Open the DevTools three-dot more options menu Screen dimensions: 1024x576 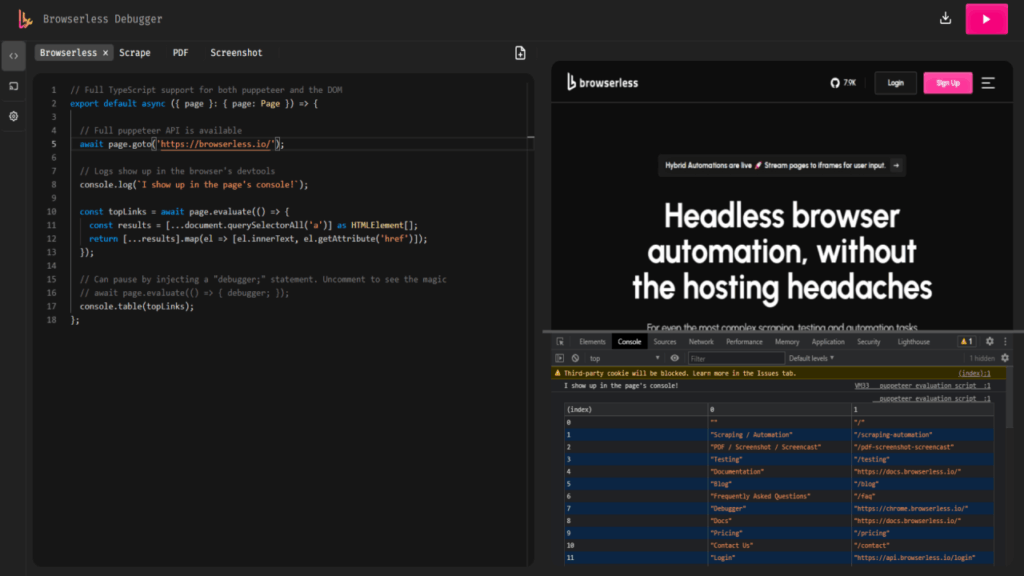click(x=1005, y=342)
